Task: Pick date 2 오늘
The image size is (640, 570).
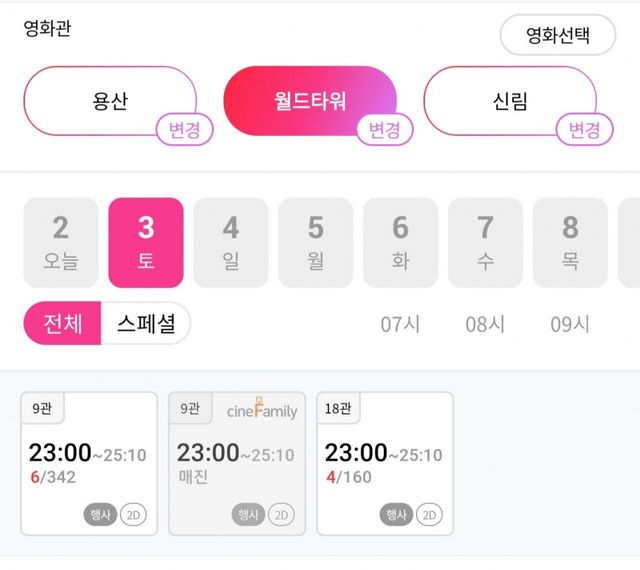Action: click(61, 242)
